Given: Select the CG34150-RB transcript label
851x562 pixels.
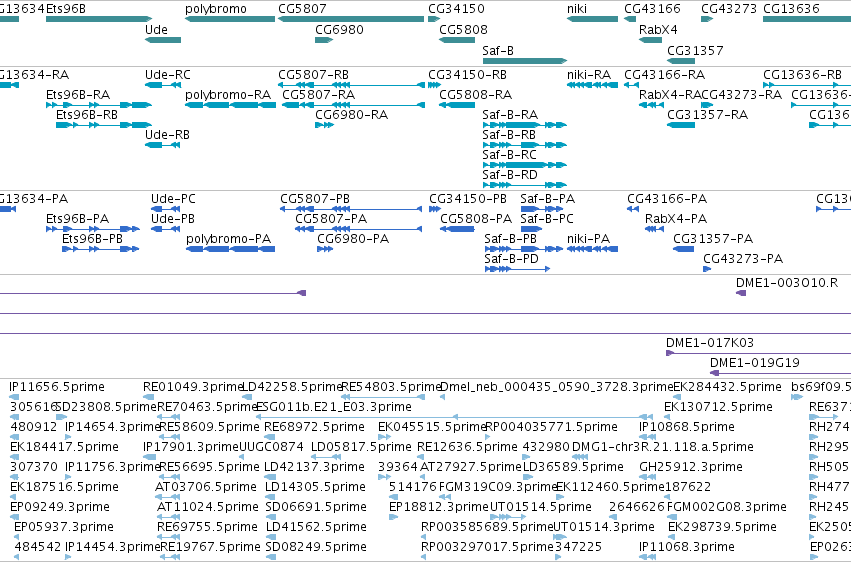Looking at the screenshot, I should point(467,75).
